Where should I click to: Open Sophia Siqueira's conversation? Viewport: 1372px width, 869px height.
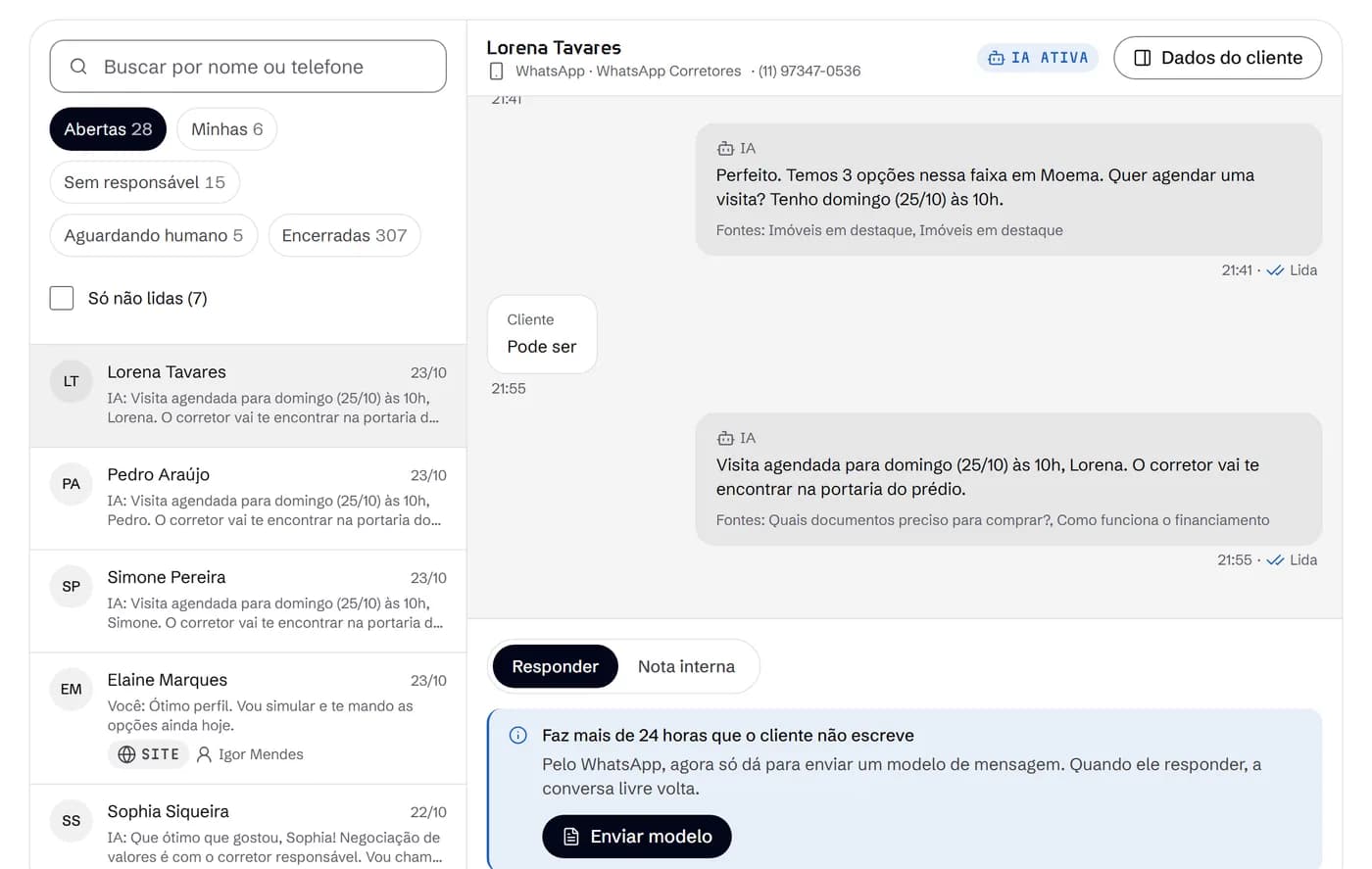tap(248, 827)
